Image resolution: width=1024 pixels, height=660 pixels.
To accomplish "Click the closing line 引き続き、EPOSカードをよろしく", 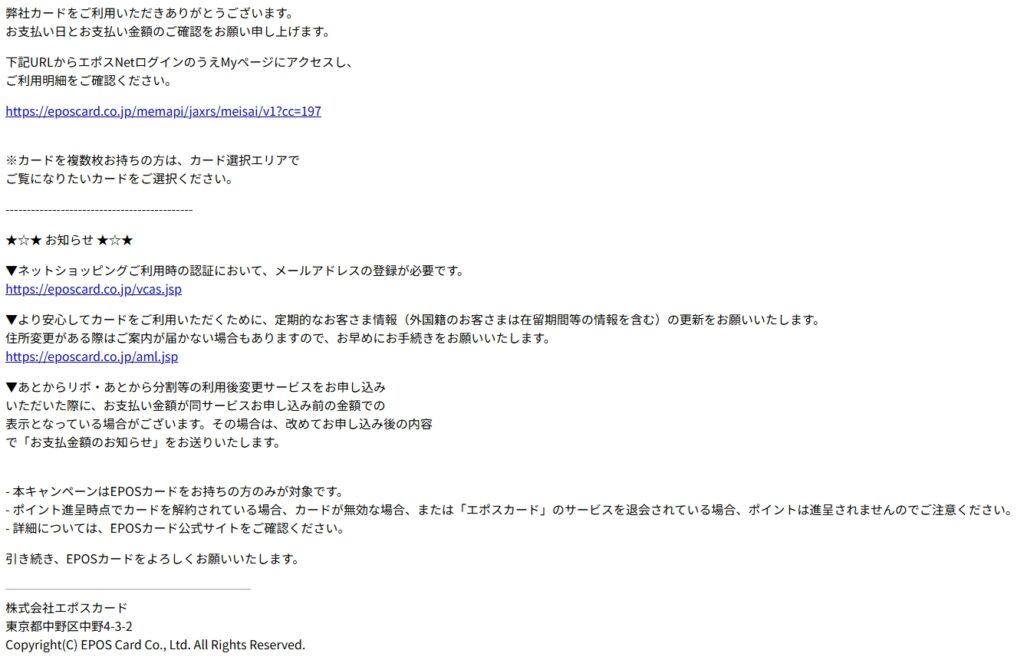I will coord(152,559).
